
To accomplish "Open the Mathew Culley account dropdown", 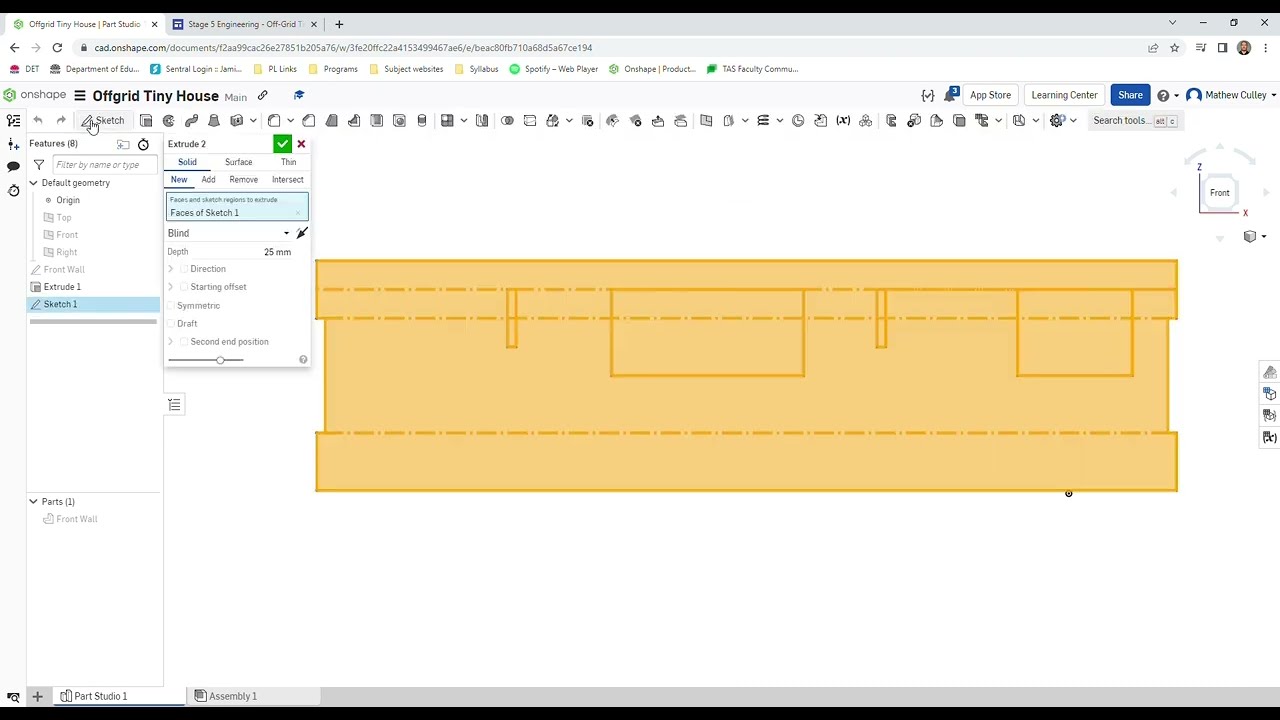I will (x=1231, y=95).
